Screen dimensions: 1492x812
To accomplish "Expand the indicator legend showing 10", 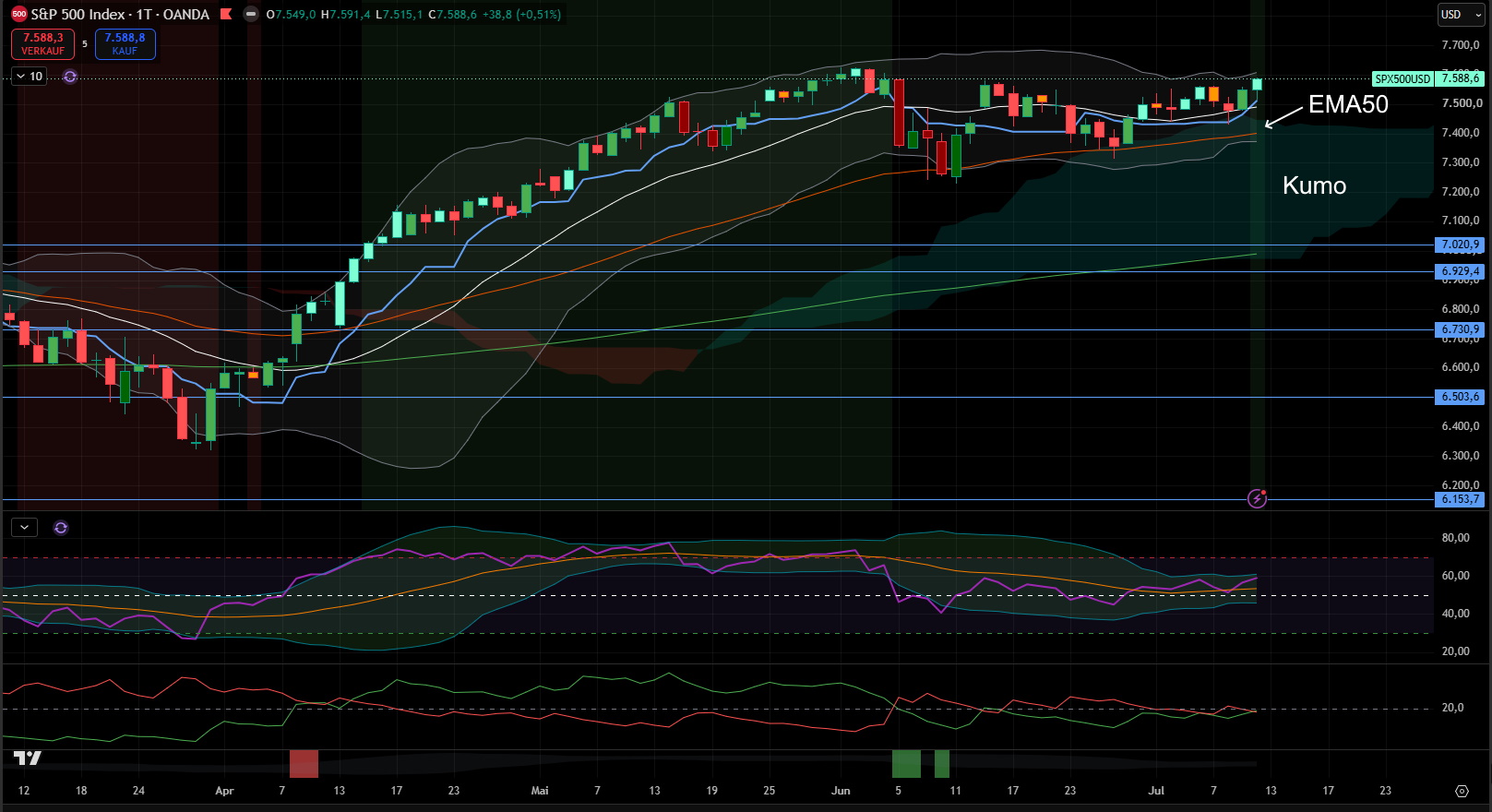I will (x=29, y=77).
